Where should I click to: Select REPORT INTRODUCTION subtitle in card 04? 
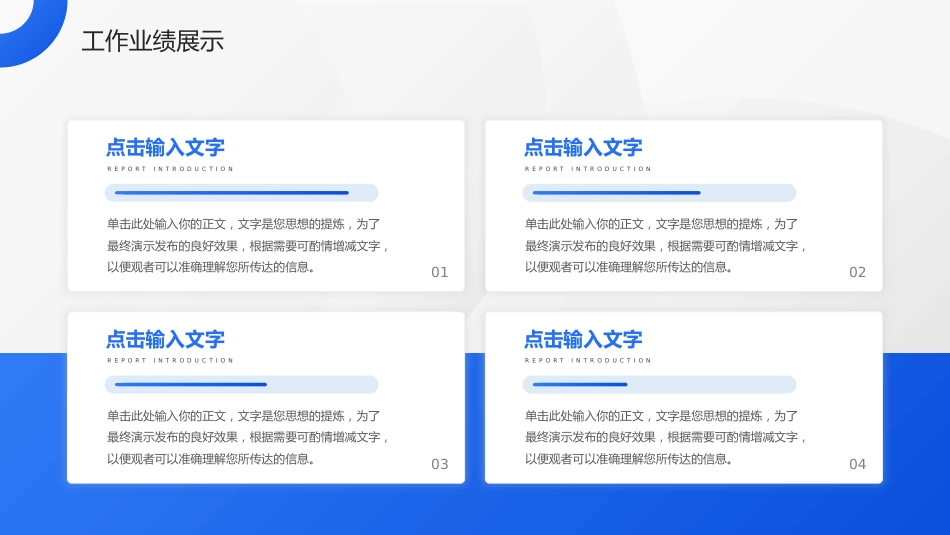588,361
